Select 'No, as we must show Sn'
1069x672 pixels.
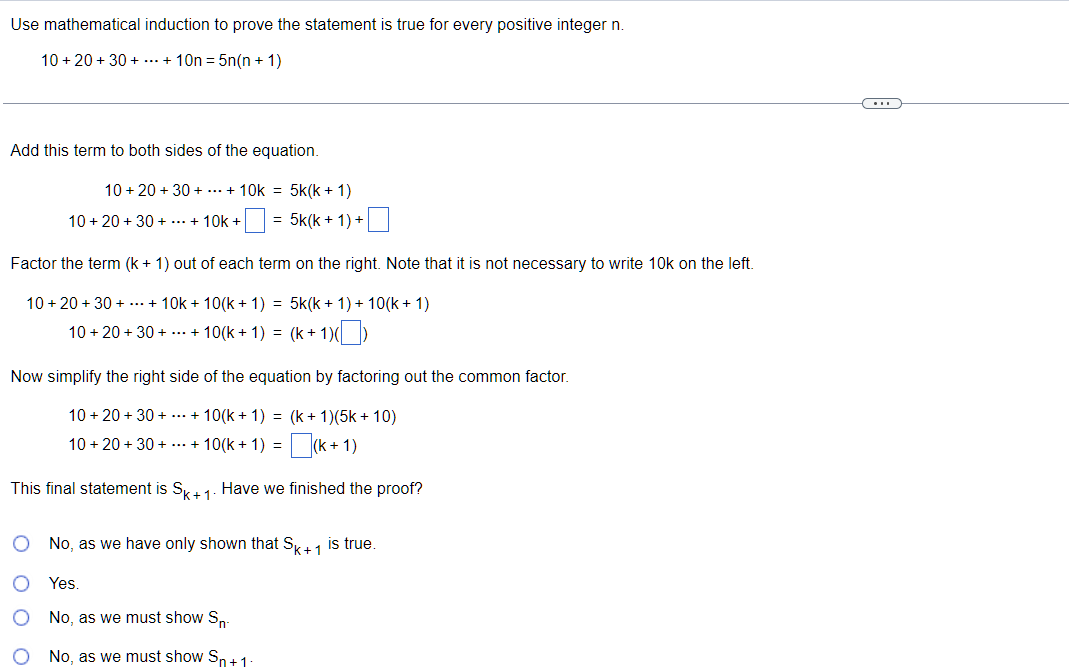tap(21, 617)
